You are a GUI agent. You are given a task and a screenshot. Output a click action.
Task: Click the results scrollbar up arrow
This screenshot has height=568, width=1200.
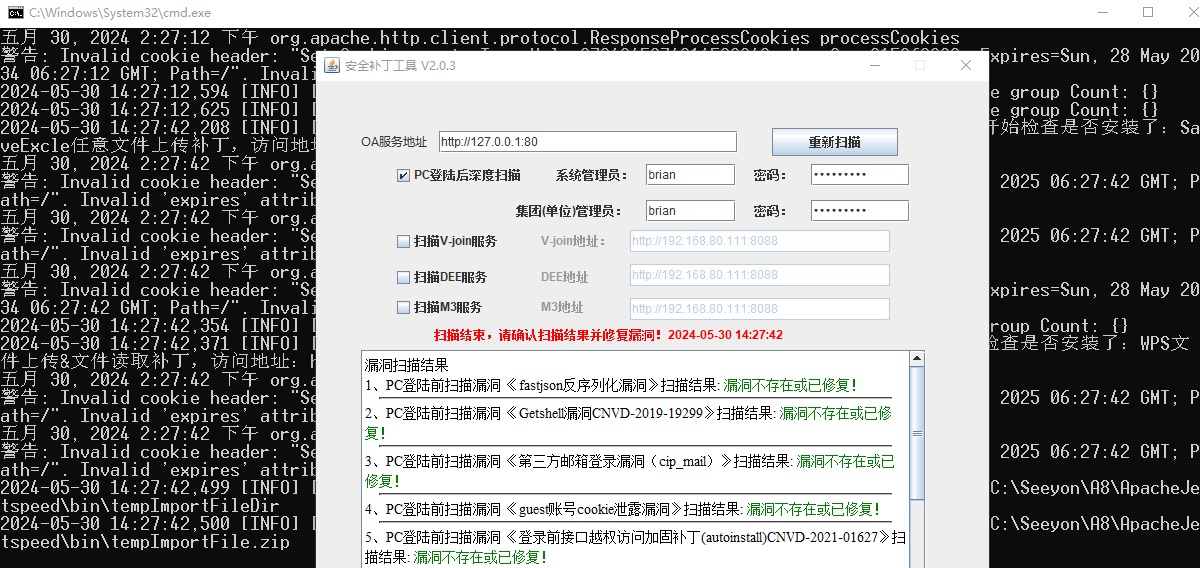point(917,360)
